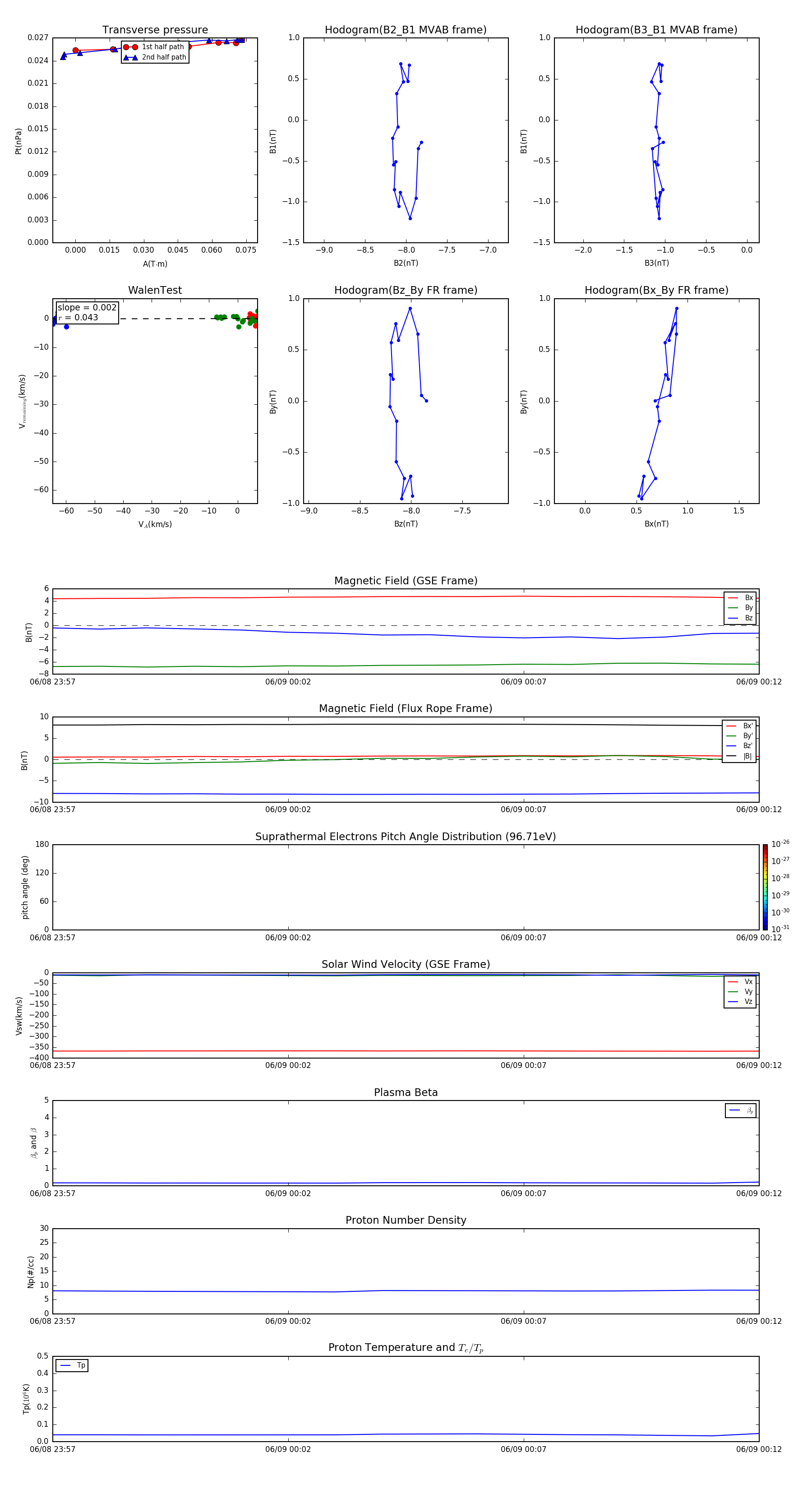Click the 'Np(#/cc)' axis label

pos(31,1272)
